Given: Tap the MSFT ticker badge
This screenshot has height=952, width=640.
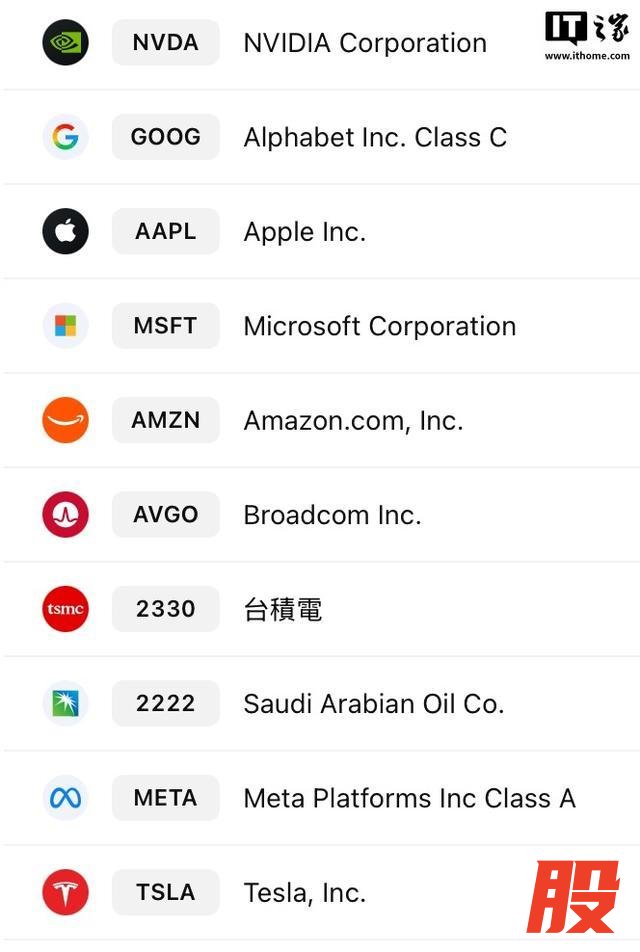Looking at the screenshot, I should tap(165, 326).
